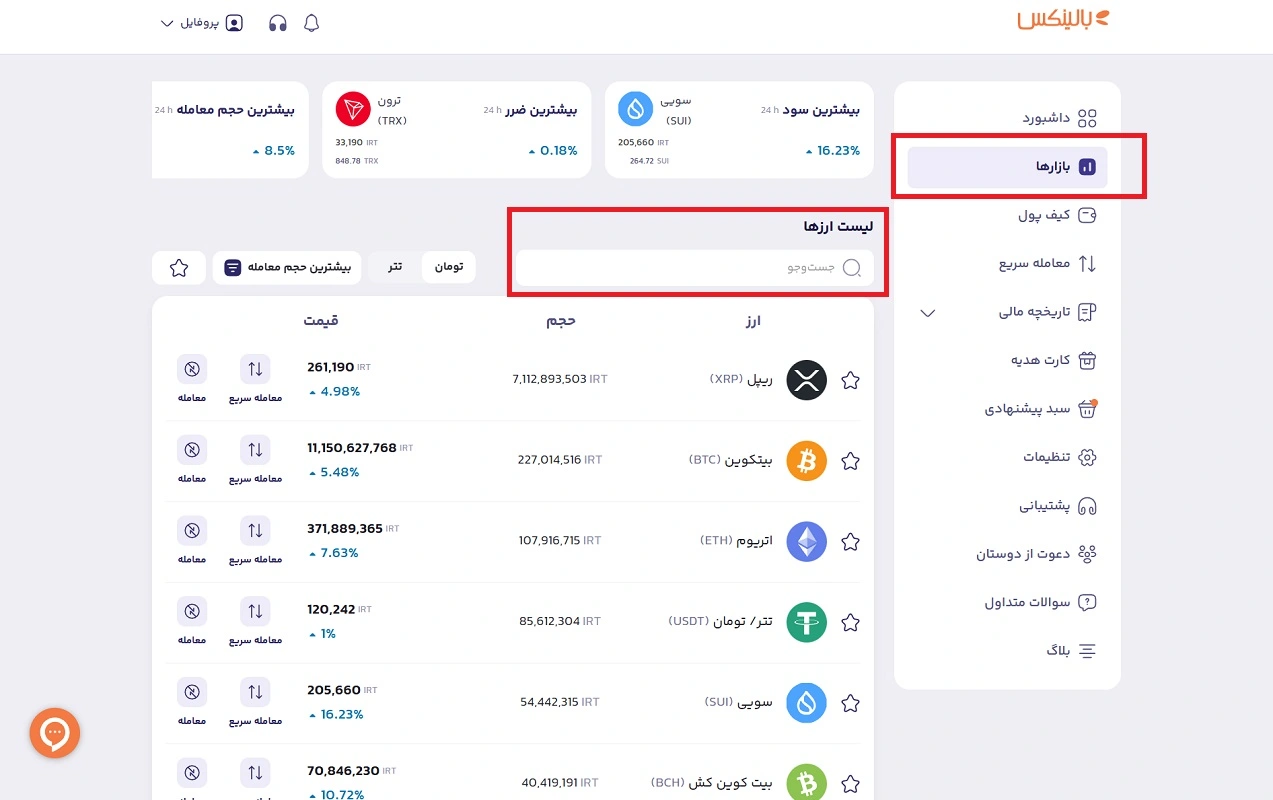Image resolution: width=1273 pixels, height=800 pixels.
Task: Open support via headphones icon in header
Action: [x=278, y=23]
